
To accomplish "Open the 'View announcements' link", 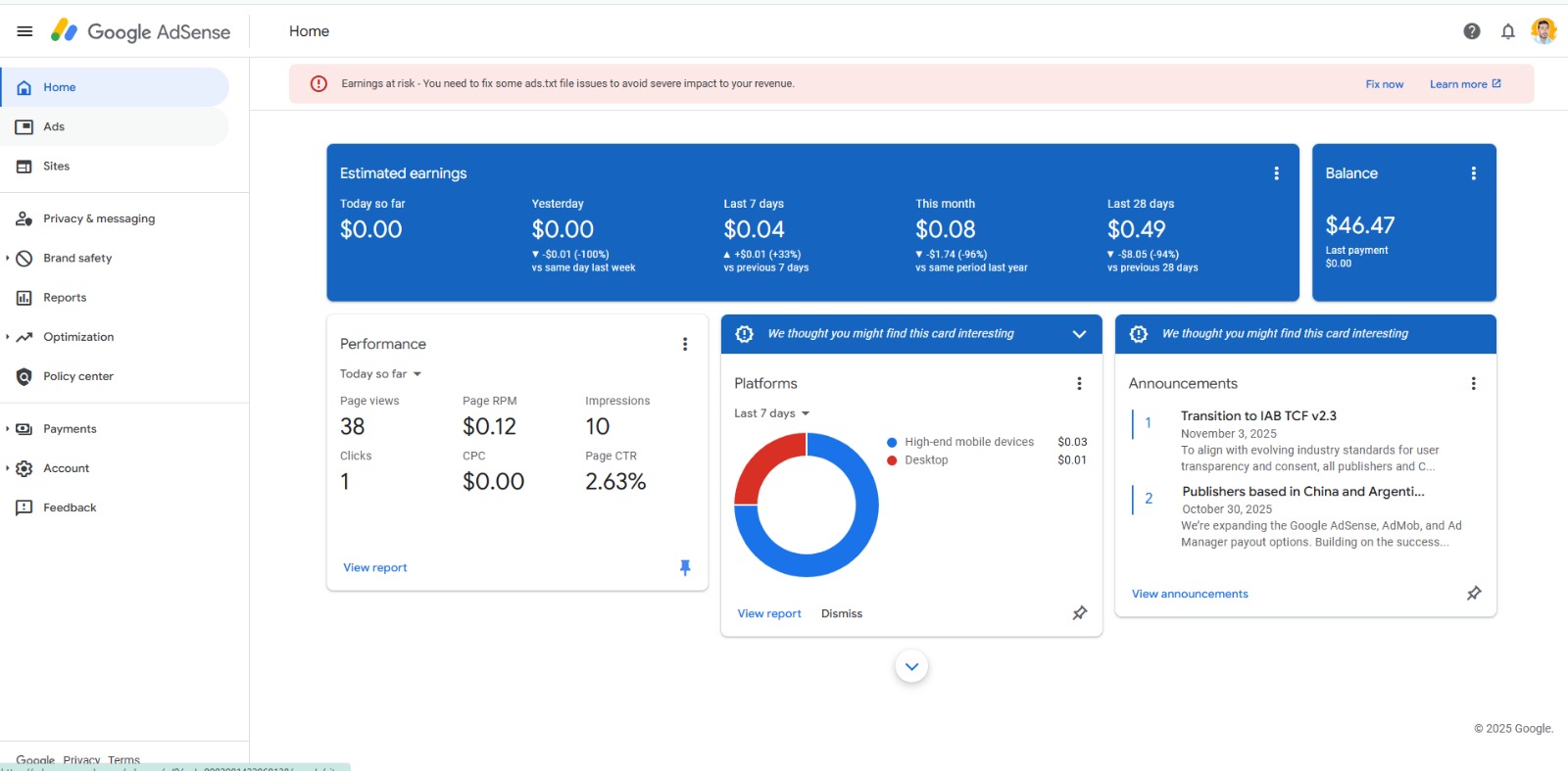I will point(1190,594).
